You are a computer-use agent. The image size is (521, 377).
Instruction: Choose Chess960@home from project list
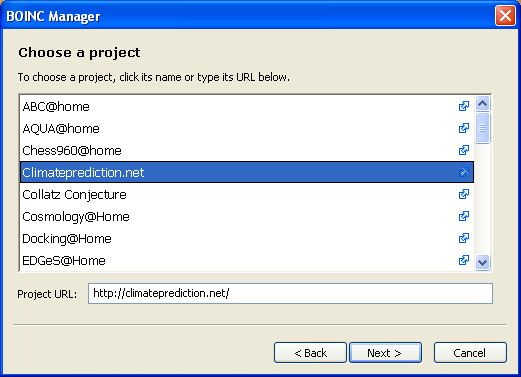[247, 150]
